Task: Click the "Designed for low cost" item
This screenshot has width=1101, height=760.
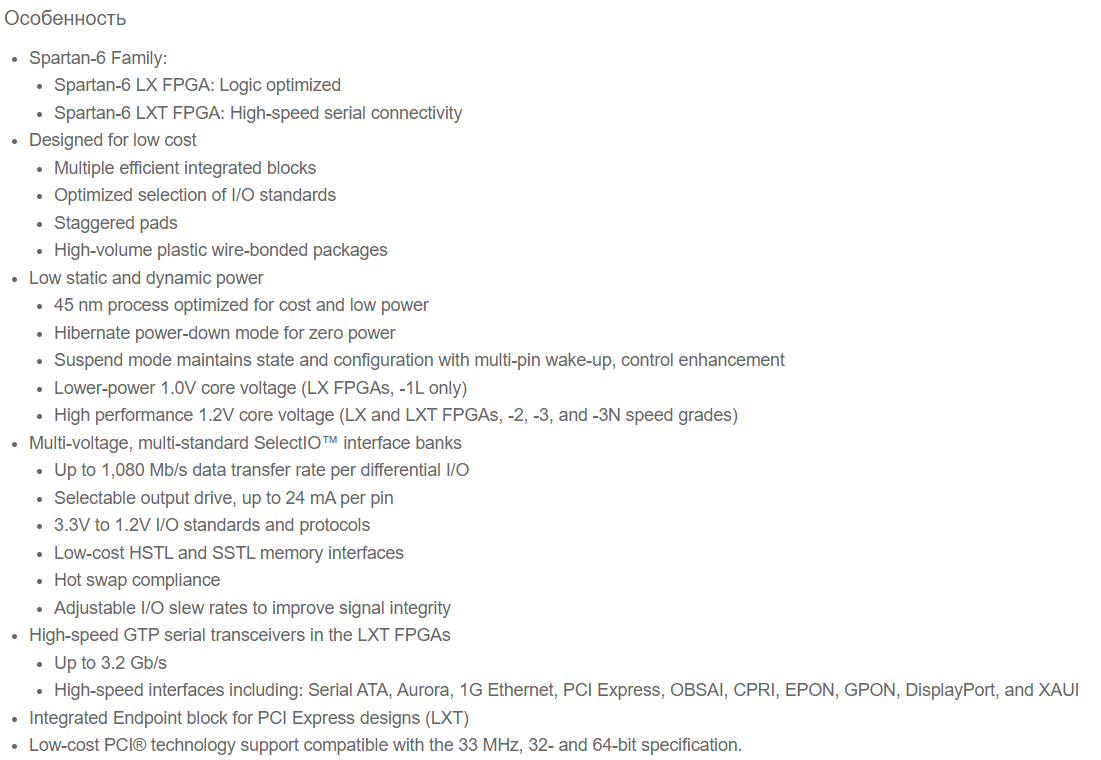Action: pos(113,140)
